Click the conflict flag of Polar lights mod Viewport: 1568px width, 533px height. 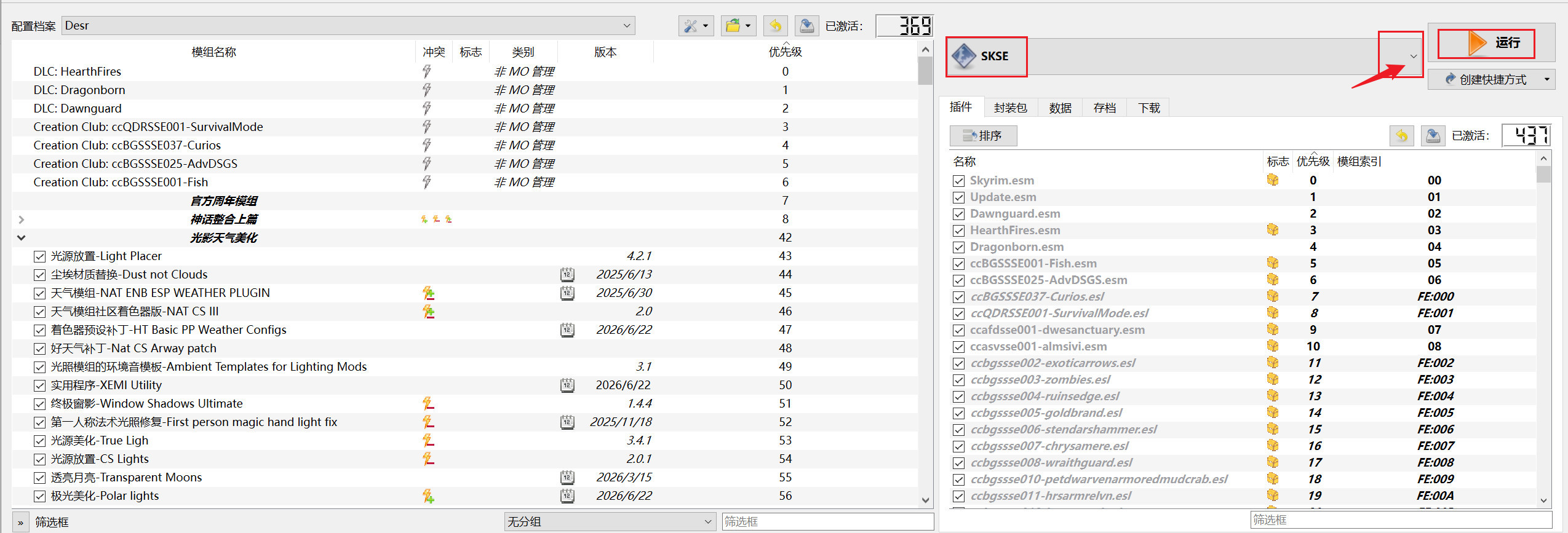point(428,496)
